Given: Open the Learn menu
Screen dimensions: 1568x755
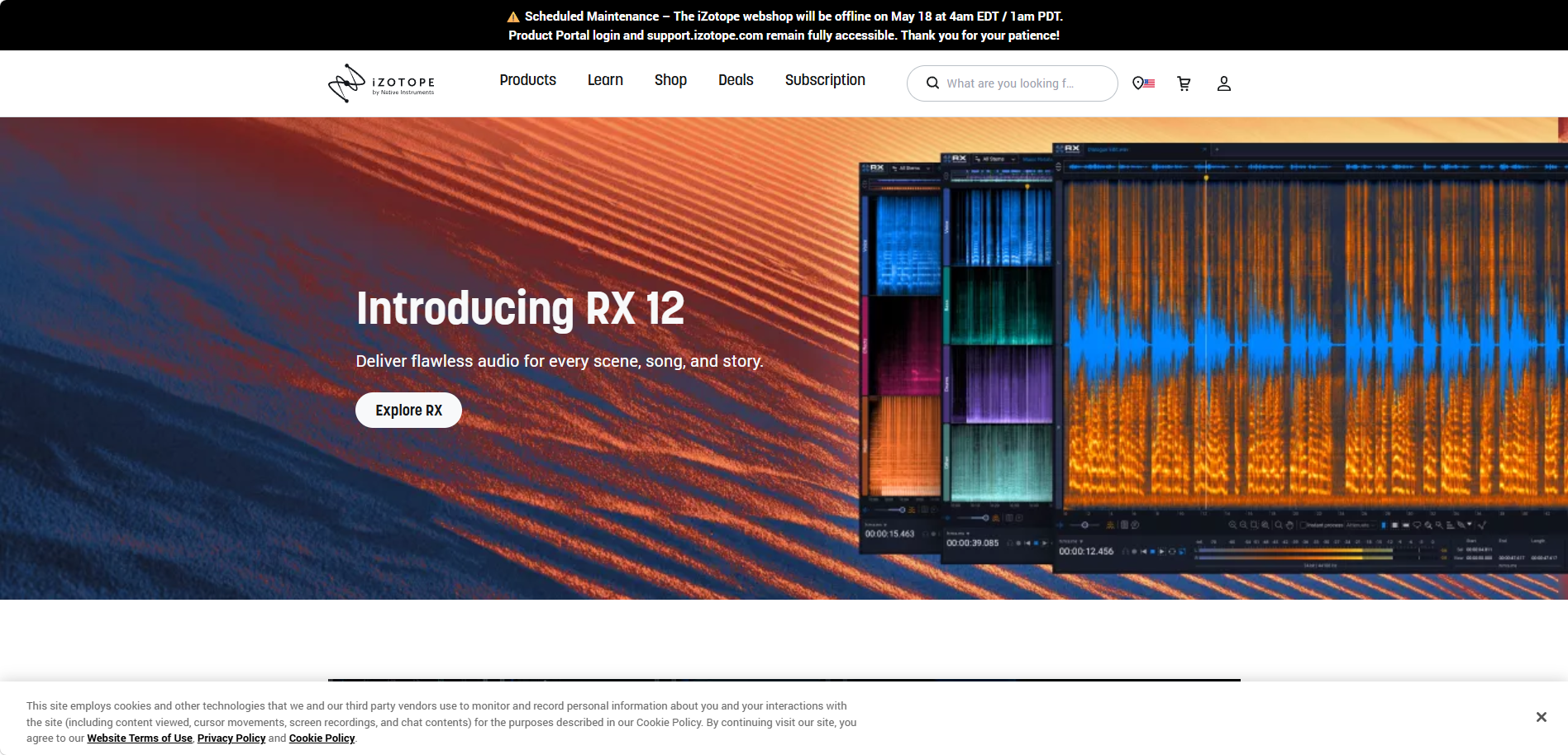Looking at the screenshot, I should click(605, 80).
